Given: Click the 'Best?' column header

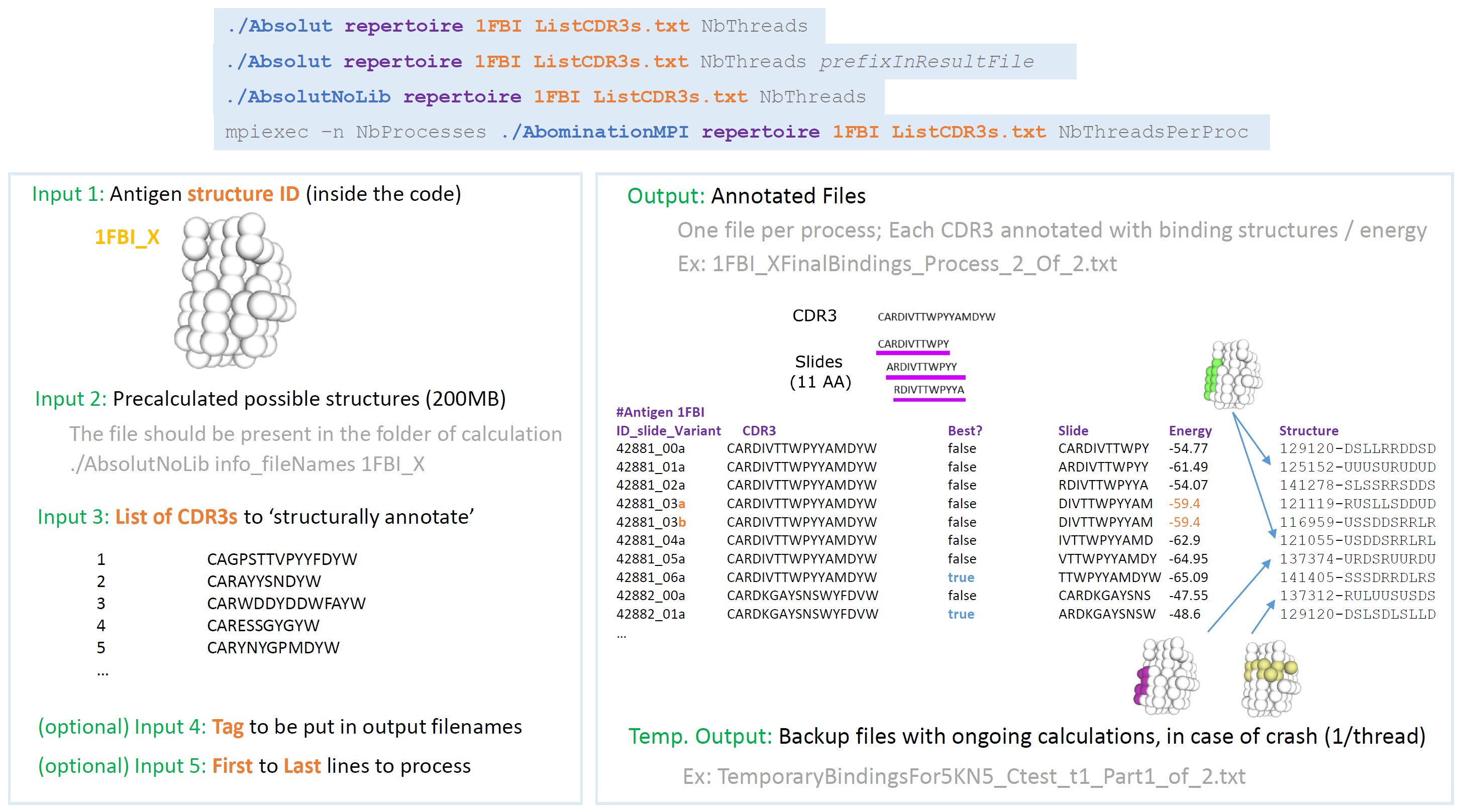Looking at the screenshot, I should click(x=965, y=431).
